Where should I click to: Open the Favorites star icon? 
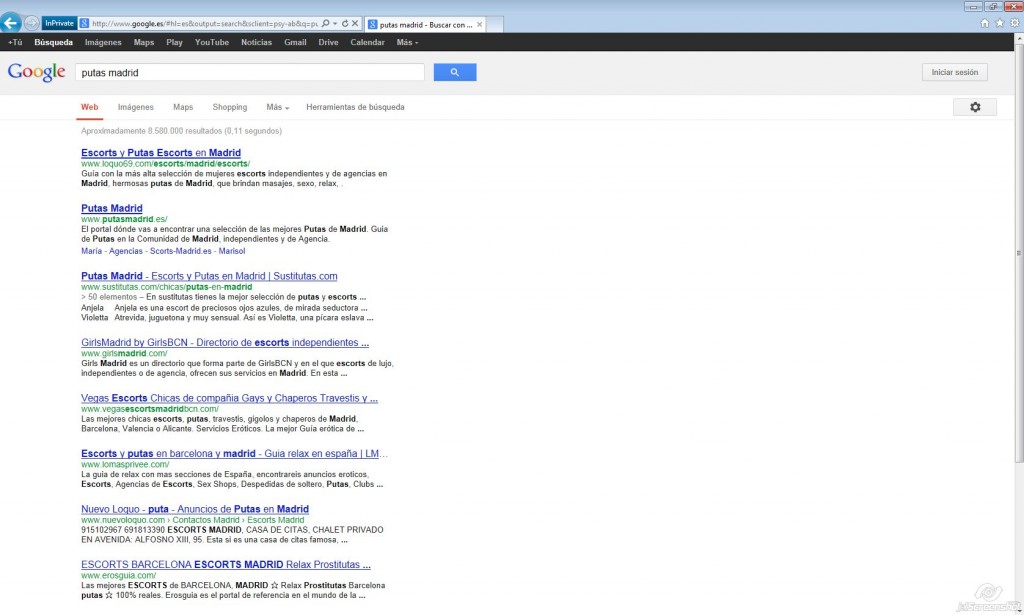coord(1000,23)
